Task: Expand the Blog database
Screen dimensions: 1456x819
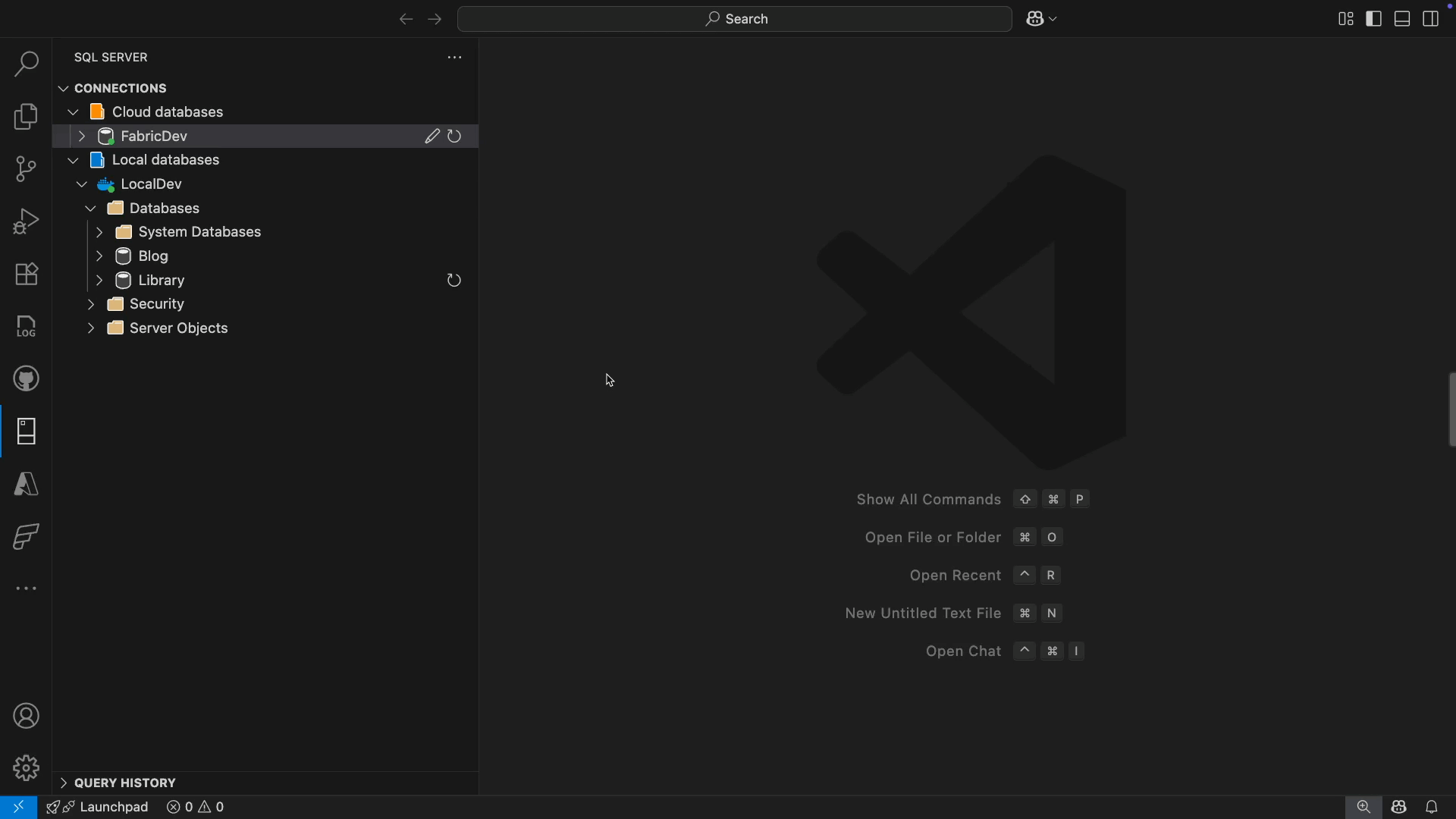Action: pos(99,256)
